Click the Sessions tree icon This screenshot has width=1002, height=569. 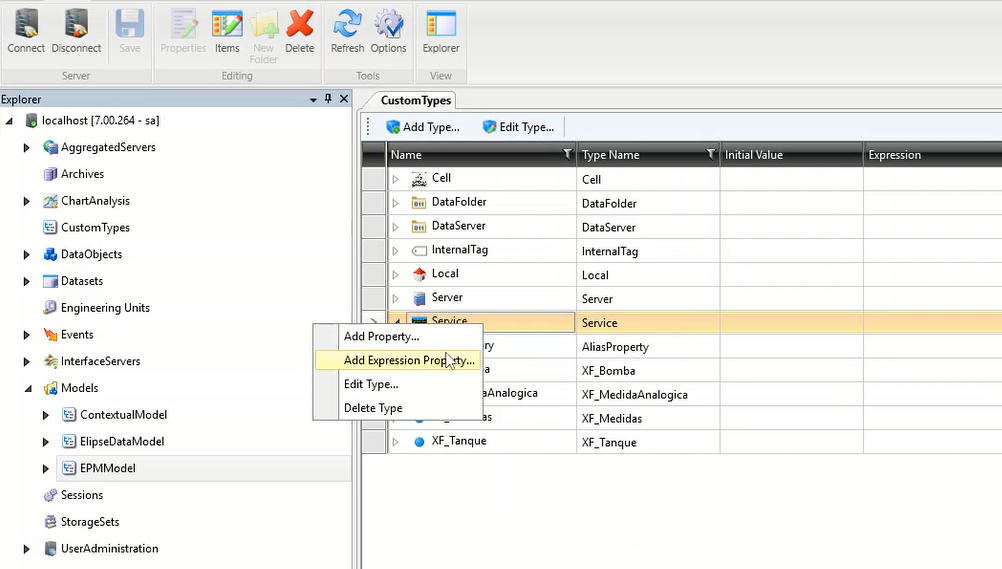(50, 495)
